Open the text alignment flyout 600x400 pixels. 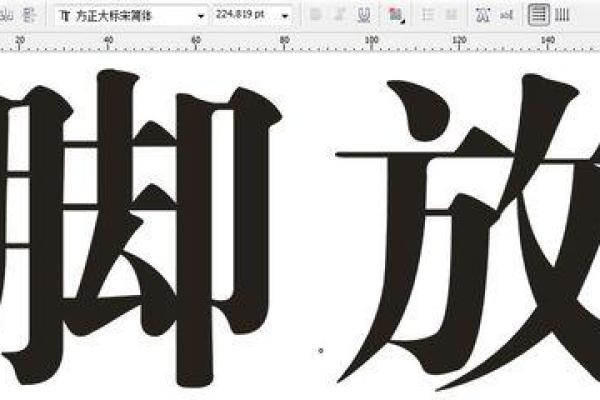click(396, 15)
